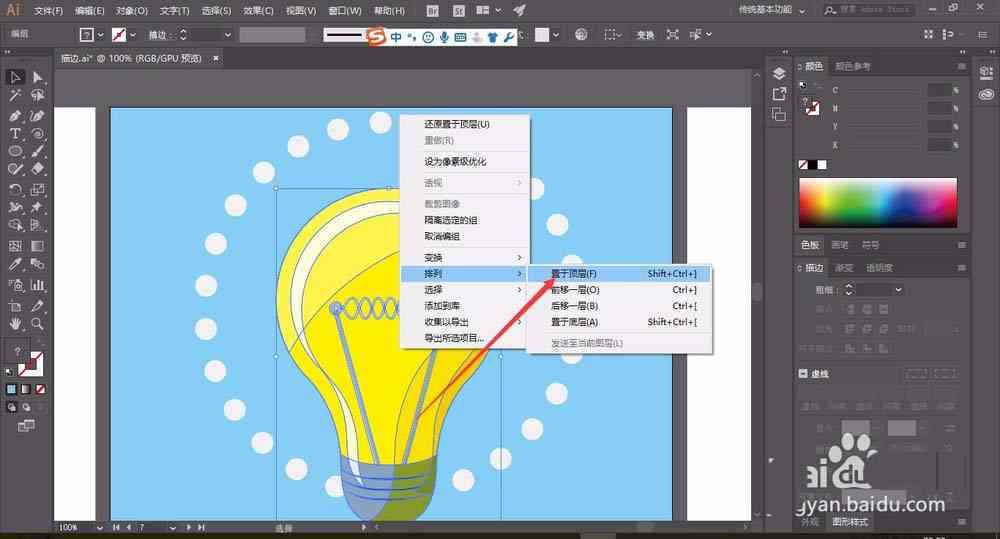Select the Eraser tool
The height and width of the screenshot is (539, 1000).
tap(38, 169)
